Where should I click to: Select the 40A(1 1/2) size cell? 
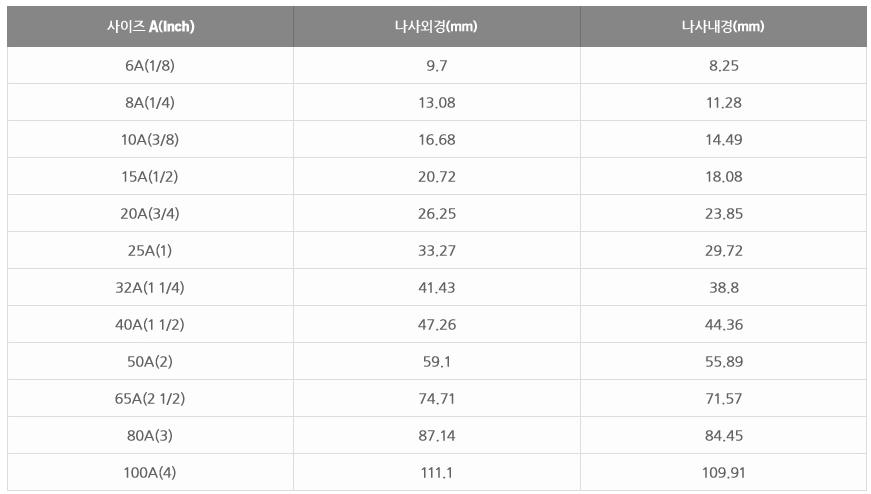point(150,325)
